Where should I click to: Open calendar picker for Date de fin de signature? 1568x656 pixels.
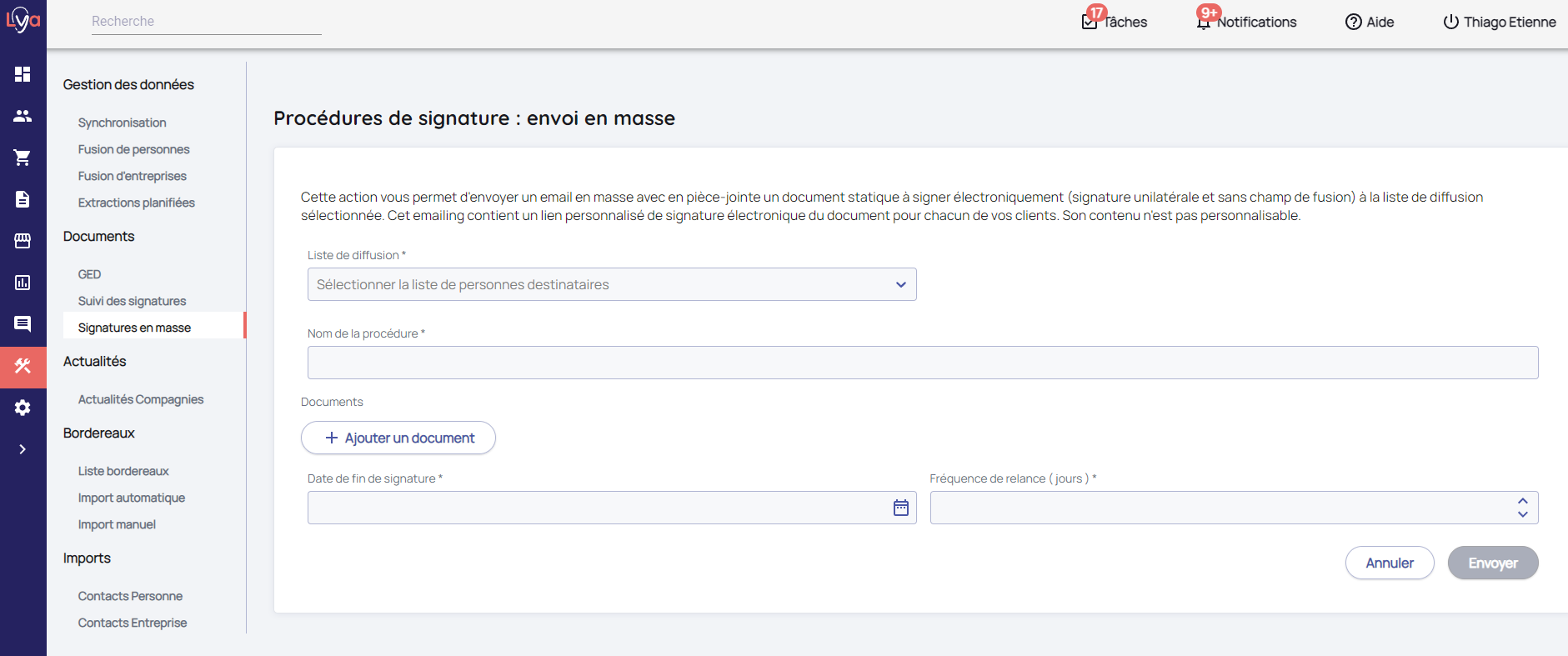tap(900, 508)
